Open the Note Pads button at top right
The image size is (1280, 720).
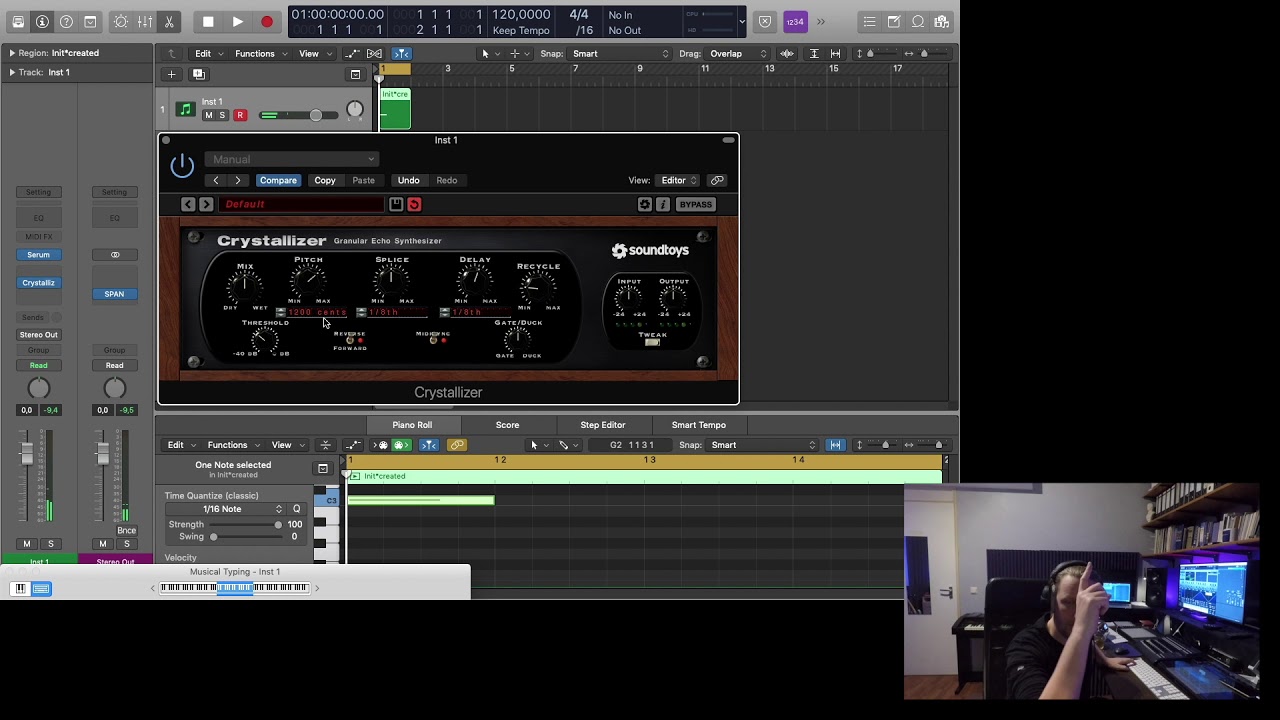point(894,21)
